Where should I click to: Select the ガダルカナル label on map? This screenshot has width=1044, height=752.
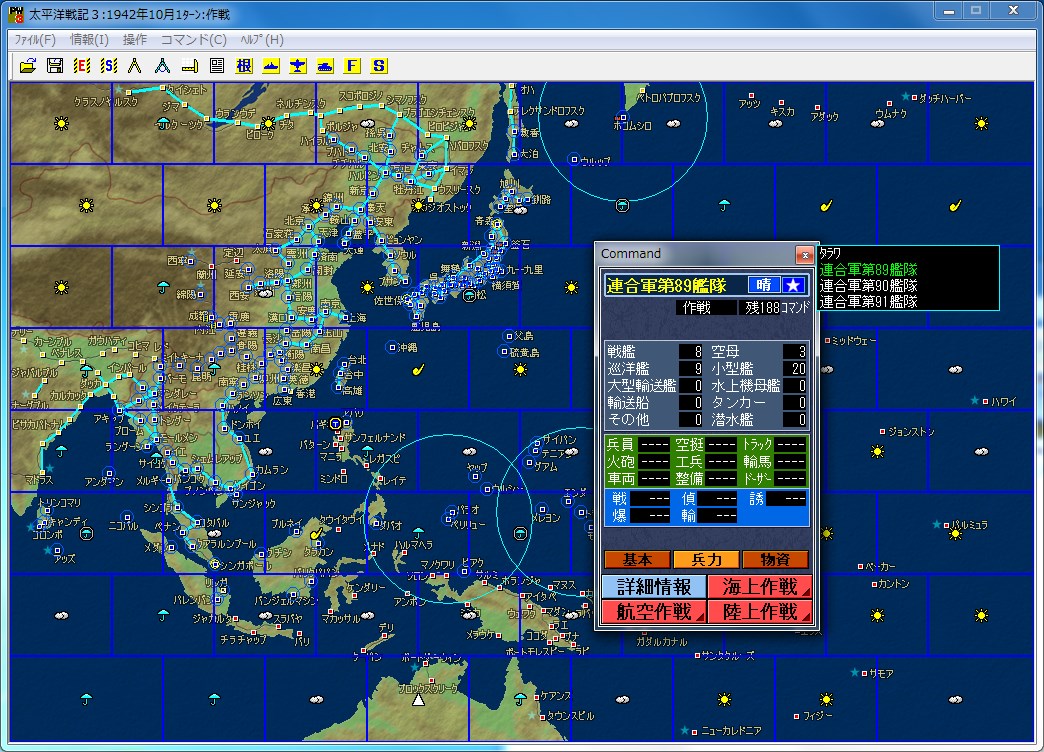pyautogui.click(x=662, y=642)
